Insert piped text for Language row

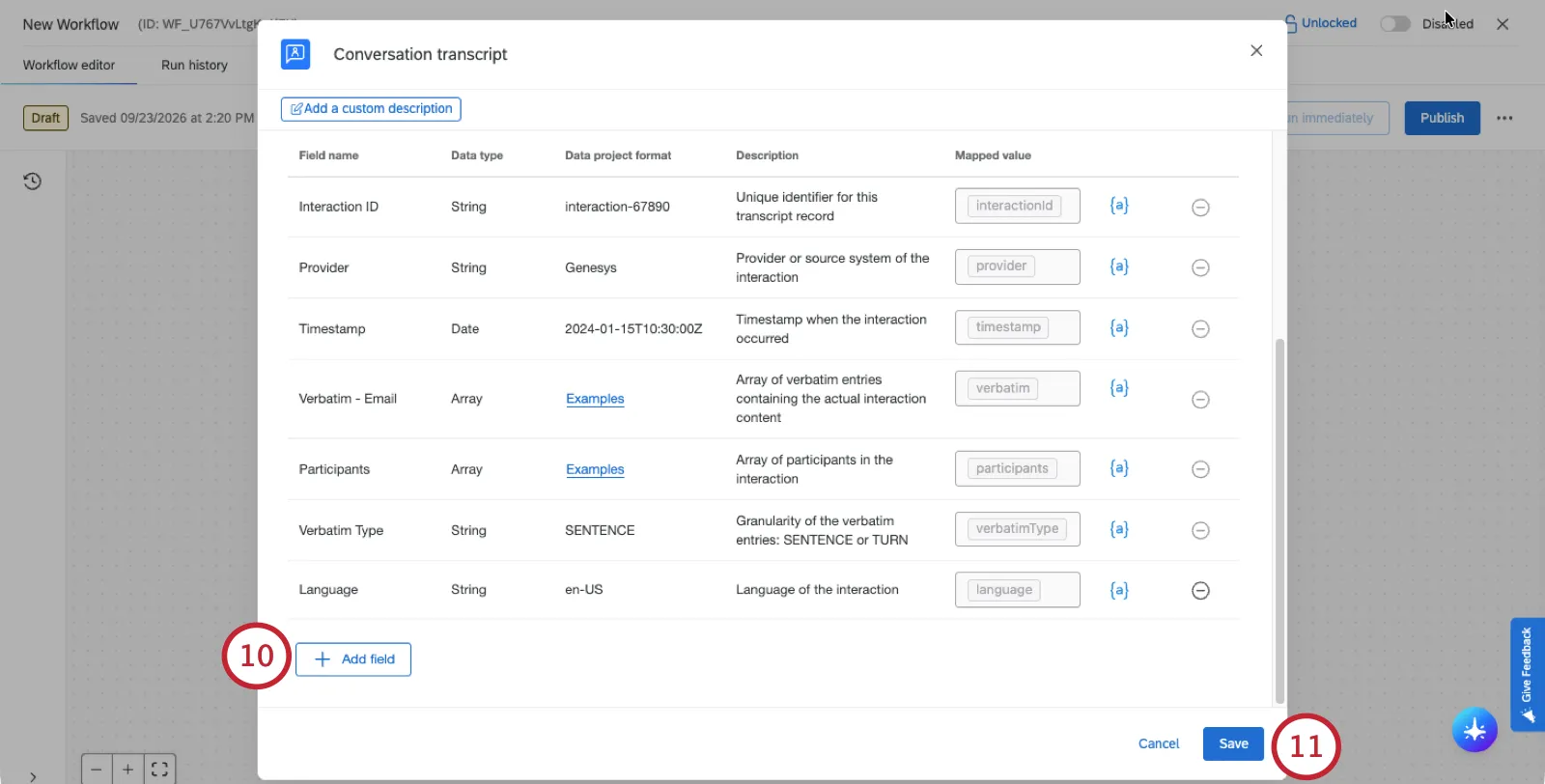point(1119,590)
